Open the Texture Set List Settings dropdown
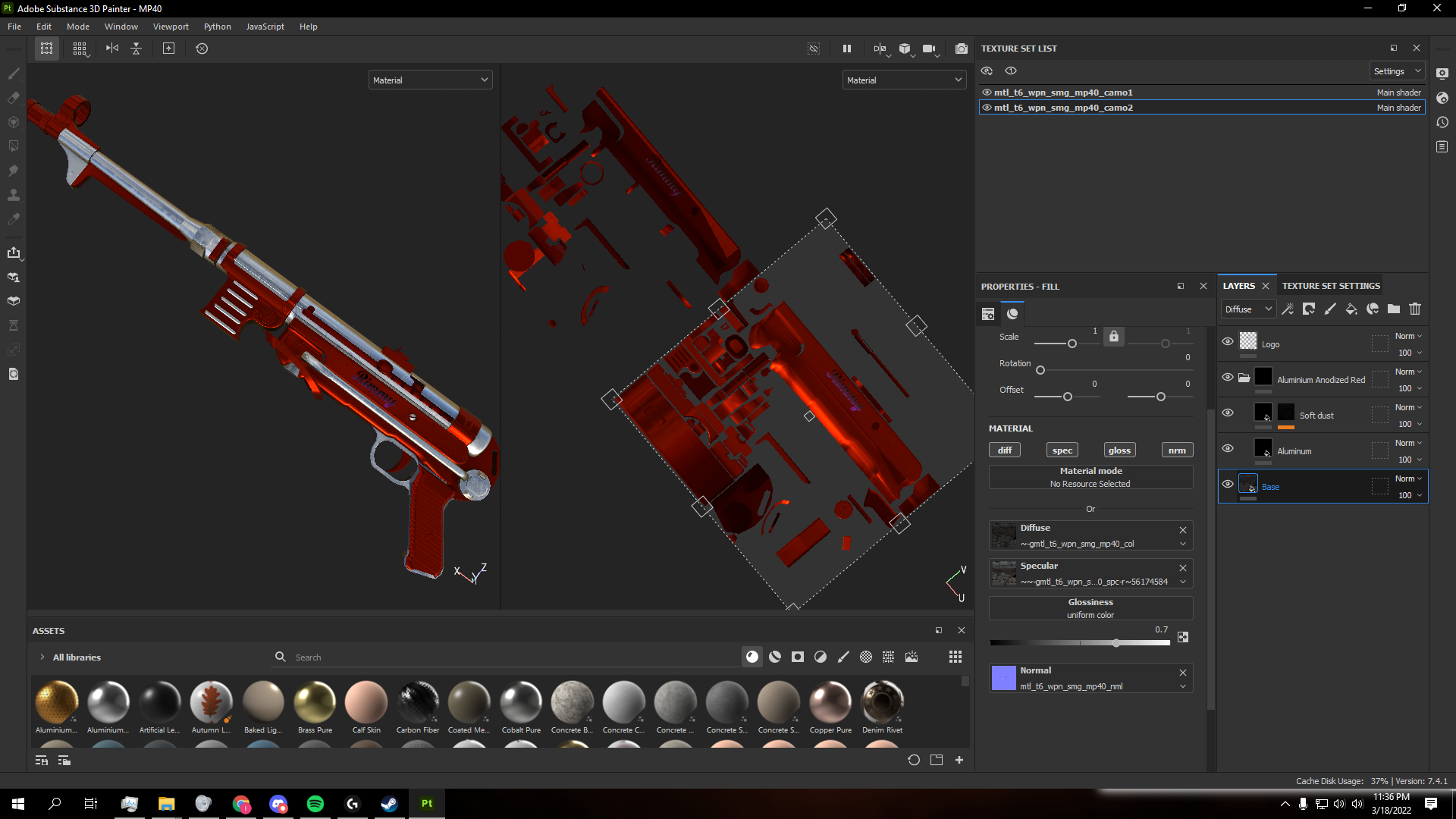 [x=1397, y=71]
